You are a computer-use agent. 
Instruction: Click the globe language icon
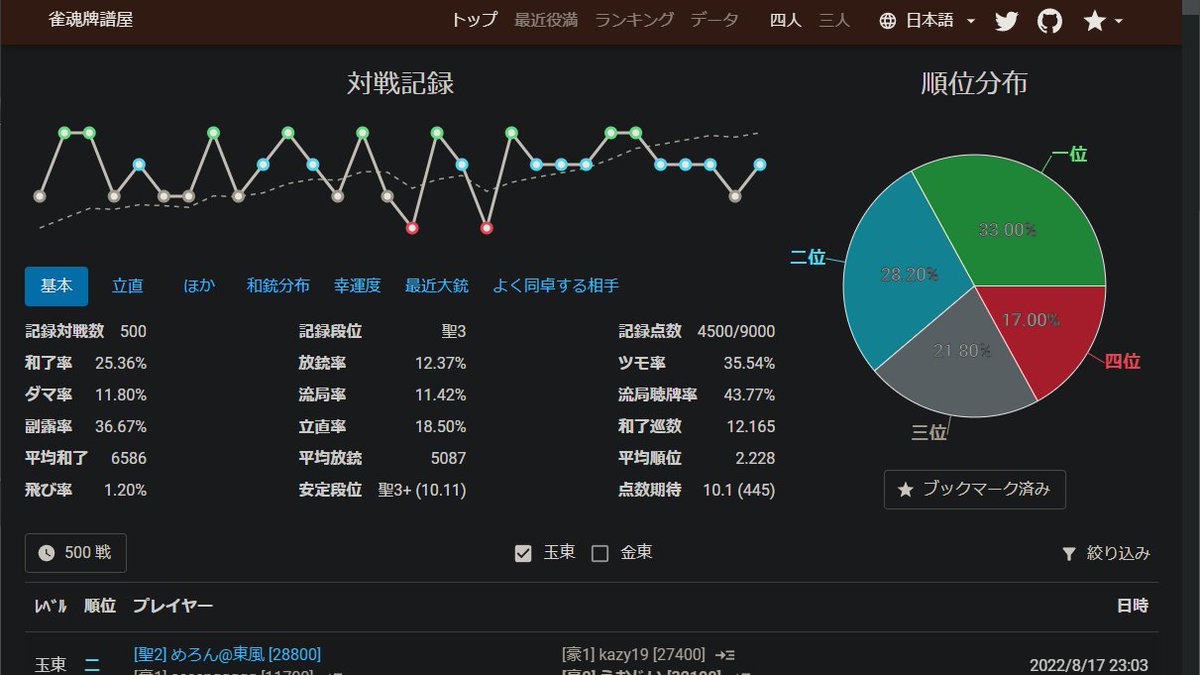(888, 21)
